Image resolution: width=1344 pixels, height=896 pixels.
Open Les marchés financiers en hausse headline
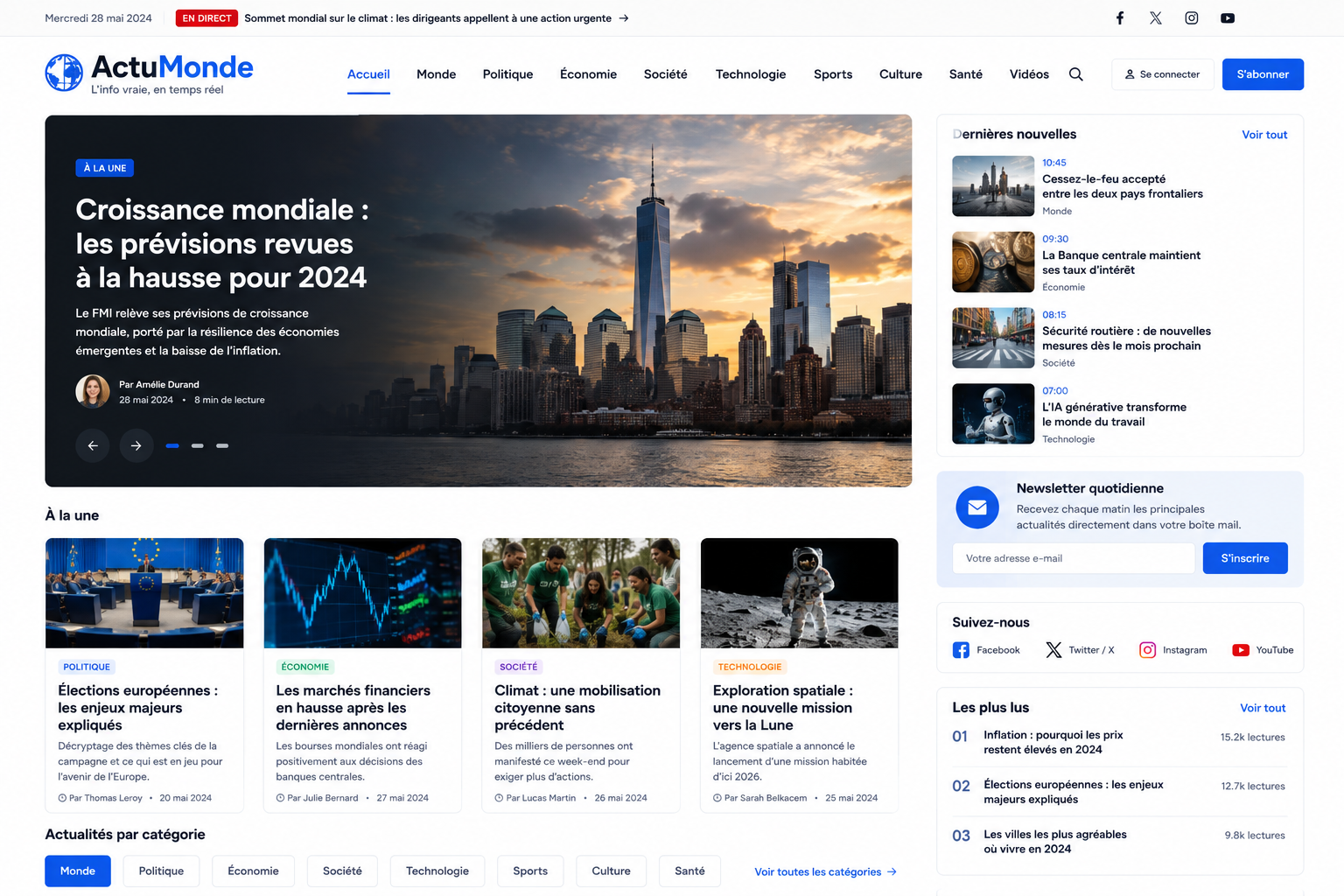point(353,708)
